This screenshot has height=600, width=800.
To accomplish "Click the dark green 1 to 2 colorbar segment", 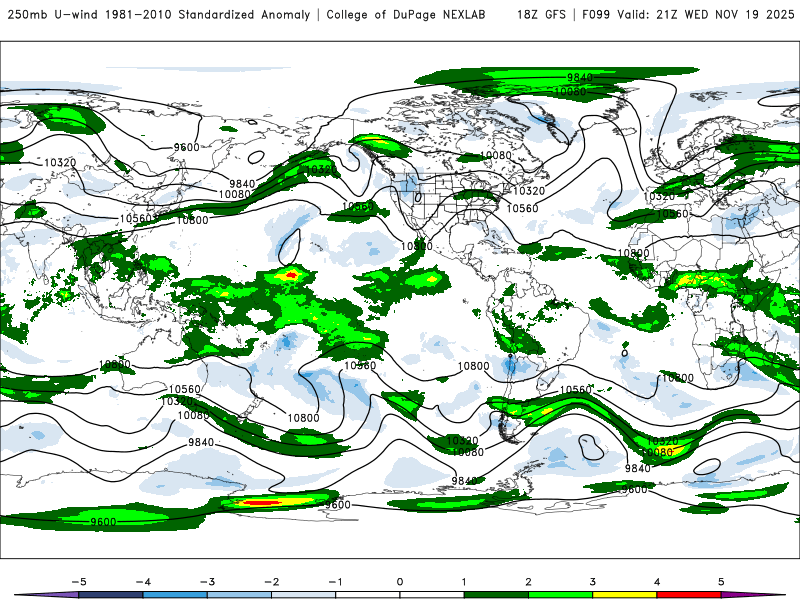I will pyautogui.click(x=496, y=595).
